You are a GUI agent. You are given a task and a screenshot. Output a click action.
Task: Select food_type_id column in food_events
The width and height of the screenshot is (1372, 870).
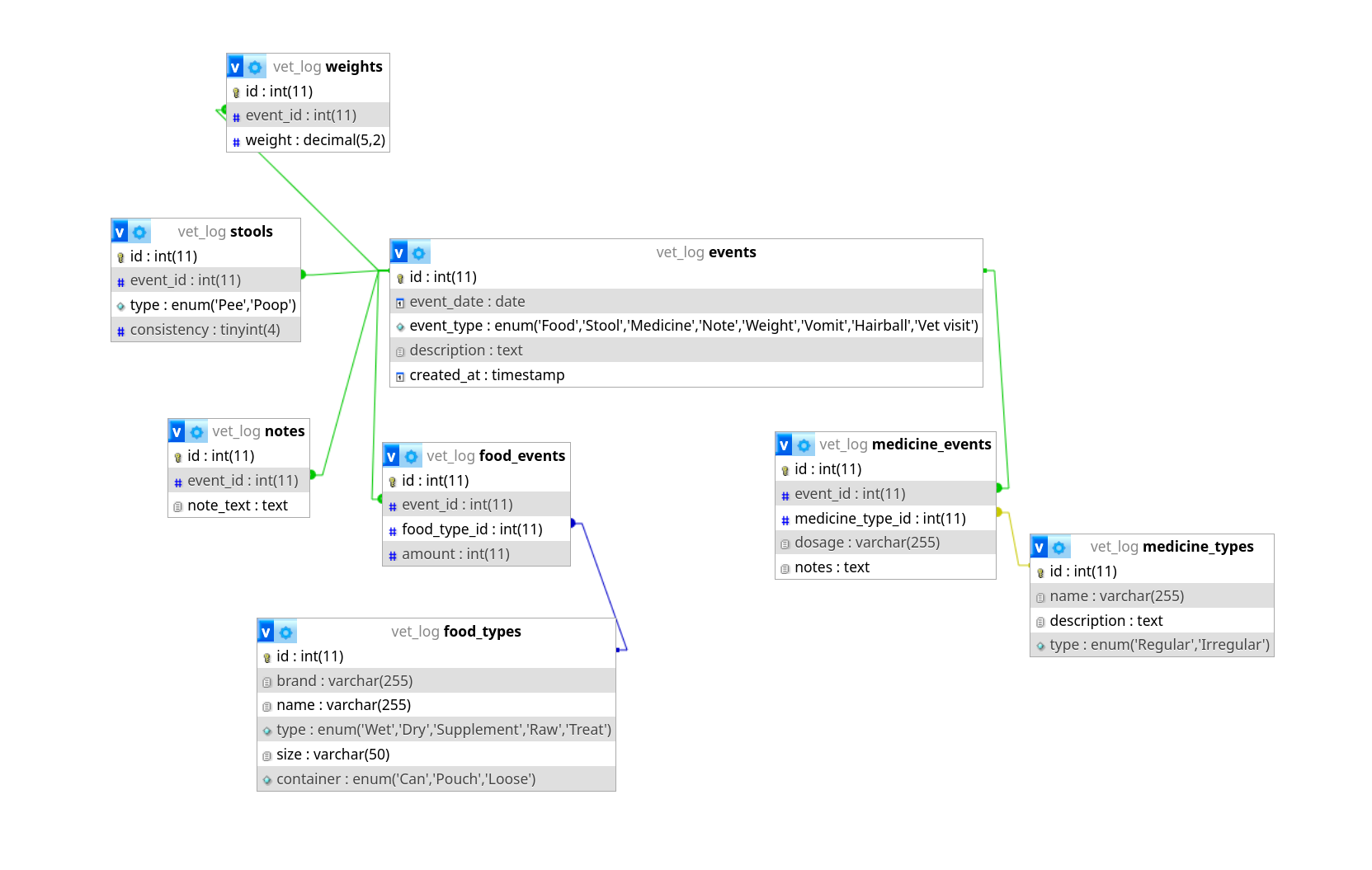point(472,529)
